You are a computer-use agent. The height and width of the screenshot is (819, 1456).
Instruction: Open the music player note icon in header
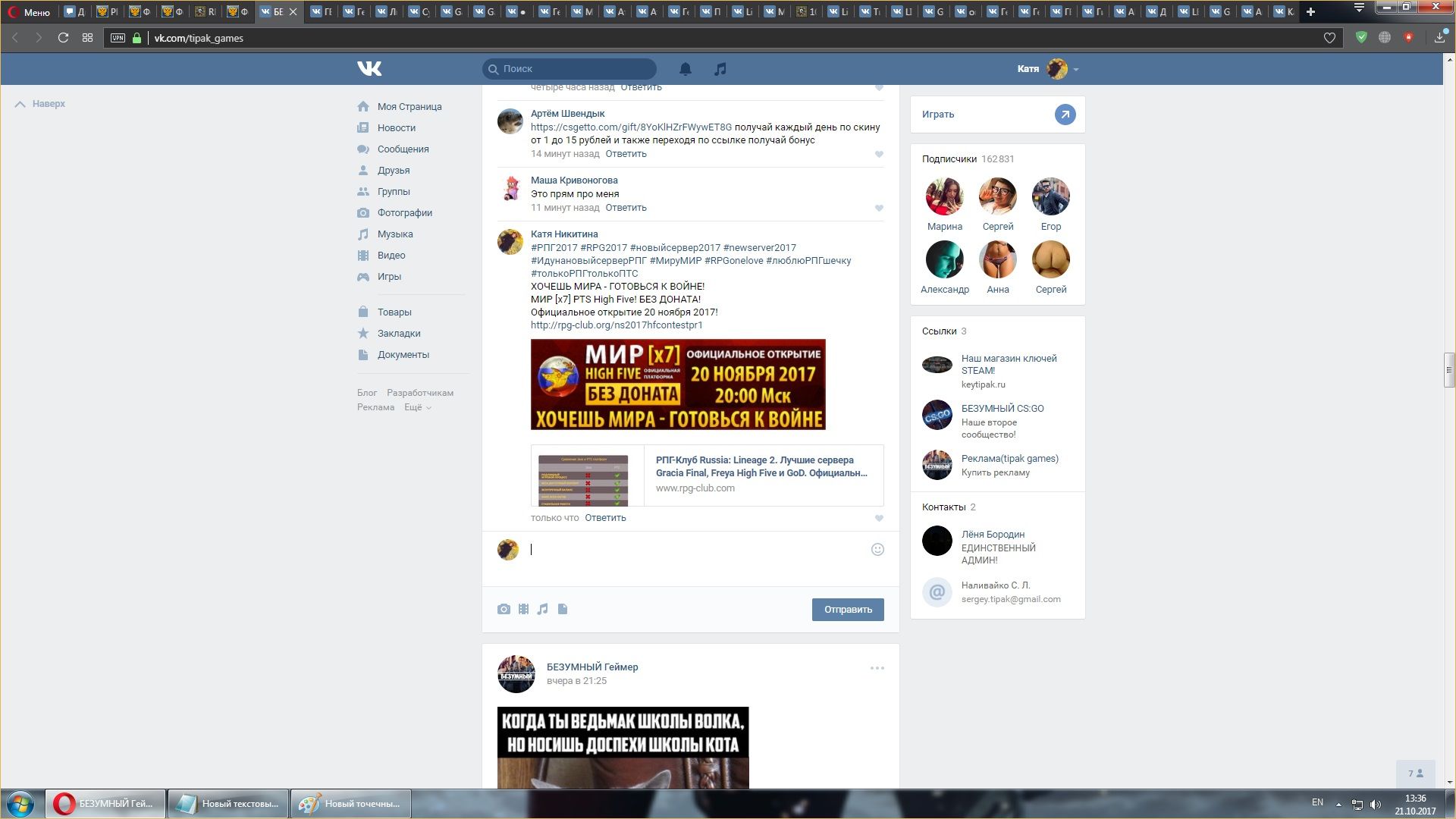tap(720, 69)
